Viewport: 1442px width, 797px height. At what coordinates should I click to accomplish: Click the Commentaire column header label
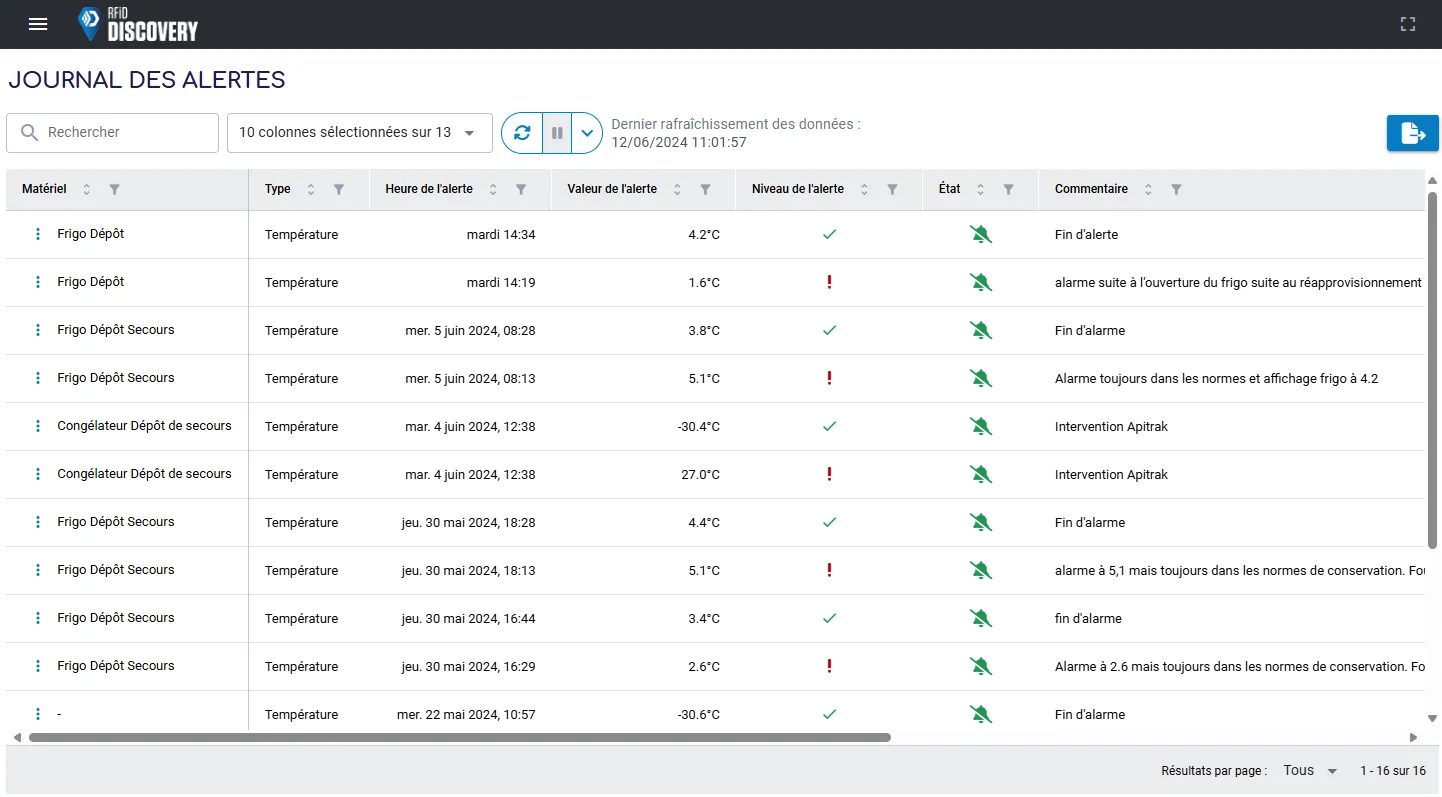point(1091,189)
